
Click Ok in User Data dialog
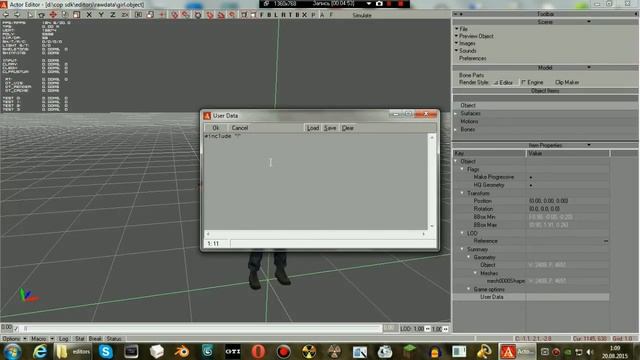pyautogui.click(x=216, y=128)
